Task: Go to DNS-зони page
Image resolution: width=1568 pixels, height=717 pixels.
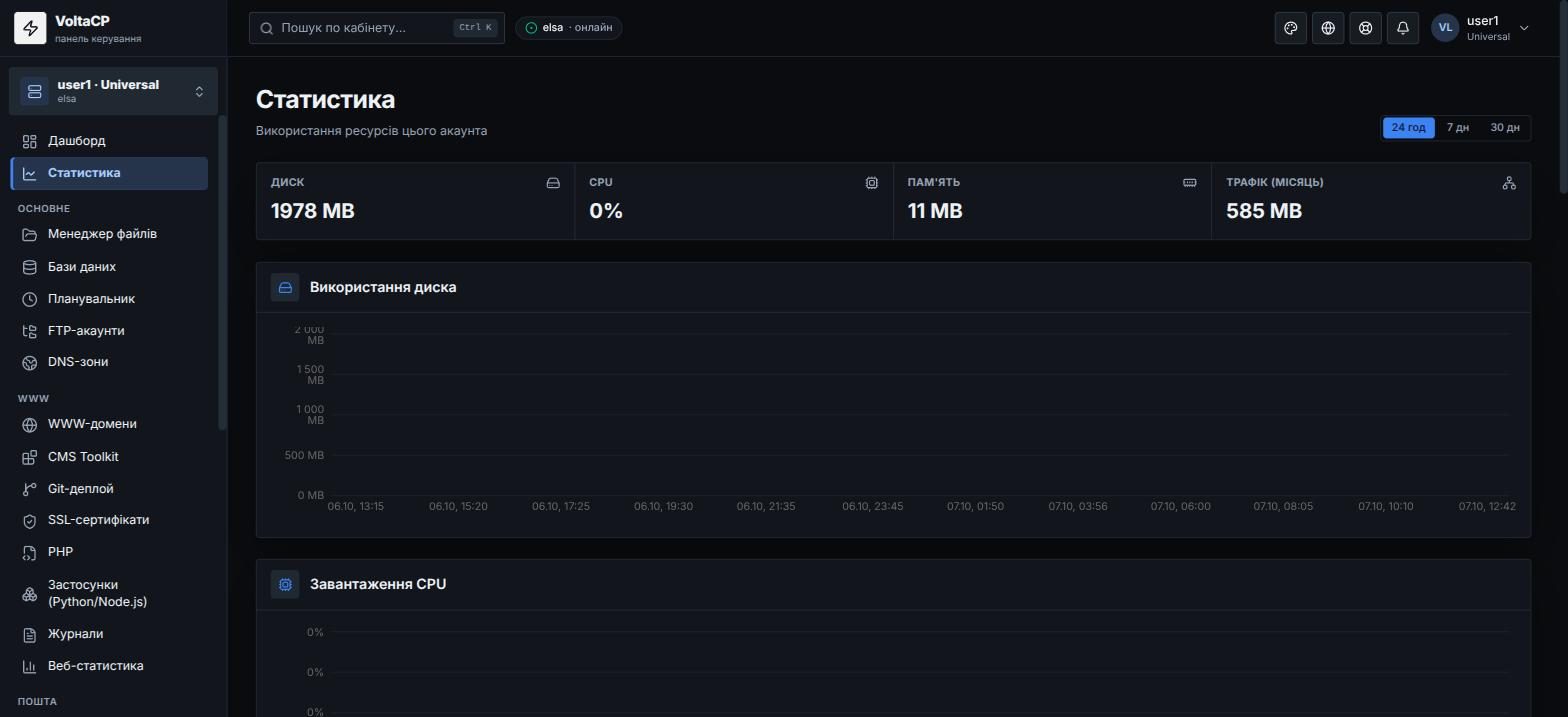Action: [x=109, y=362]
